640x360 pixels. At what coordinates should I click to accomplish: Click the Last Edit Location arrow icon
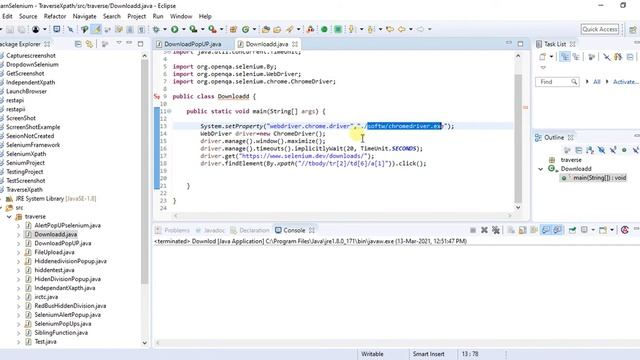coord(390,29)
